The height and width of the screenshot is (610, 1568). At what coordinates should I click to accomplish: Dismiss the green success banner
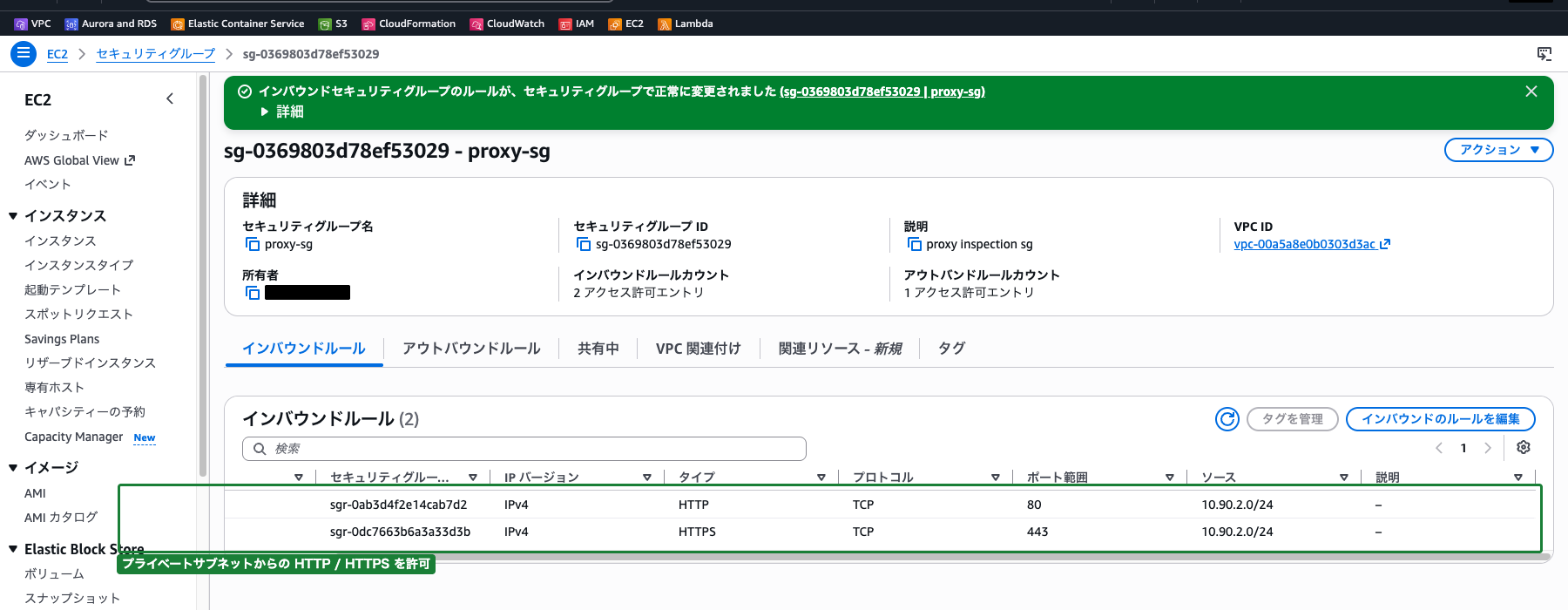pos(1531,91)
